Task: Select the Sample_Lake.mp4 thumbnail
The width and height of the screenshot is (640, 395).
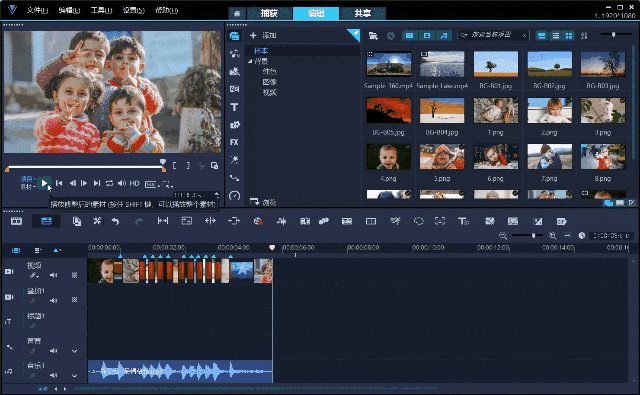Action: 442,64
